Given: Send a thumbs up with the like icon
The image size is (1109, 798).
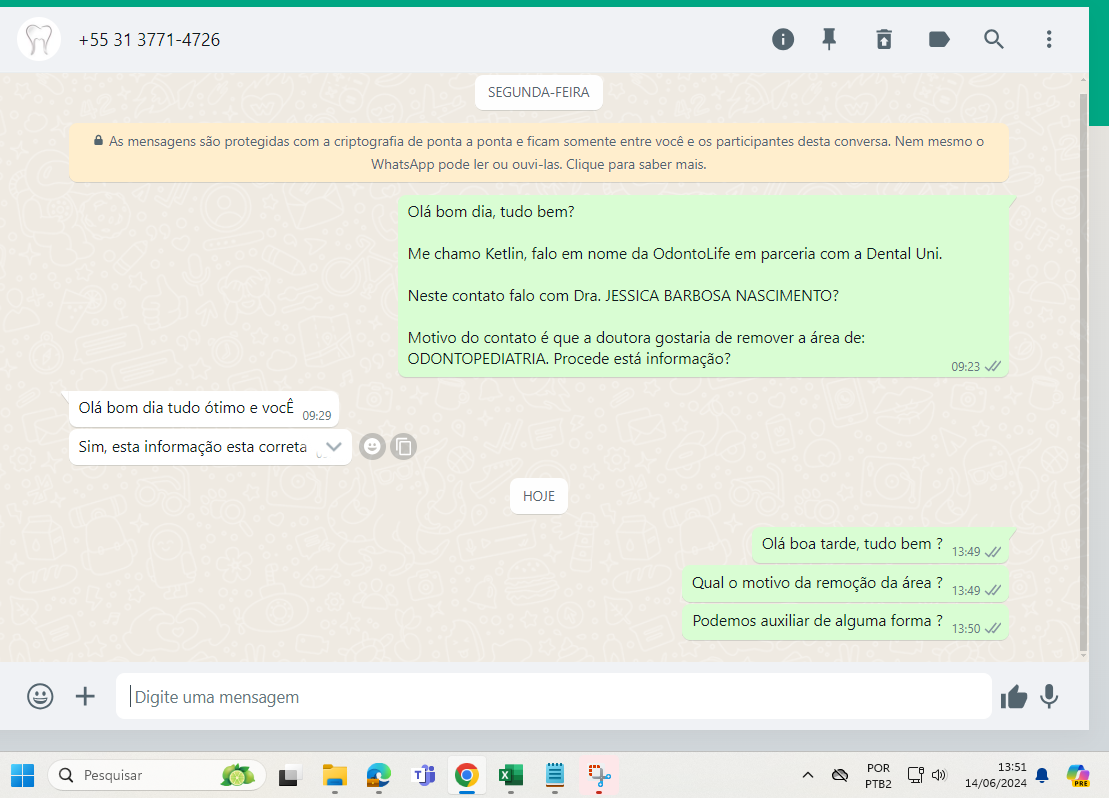Looking at the screenshot, I should click(1014, 697).
